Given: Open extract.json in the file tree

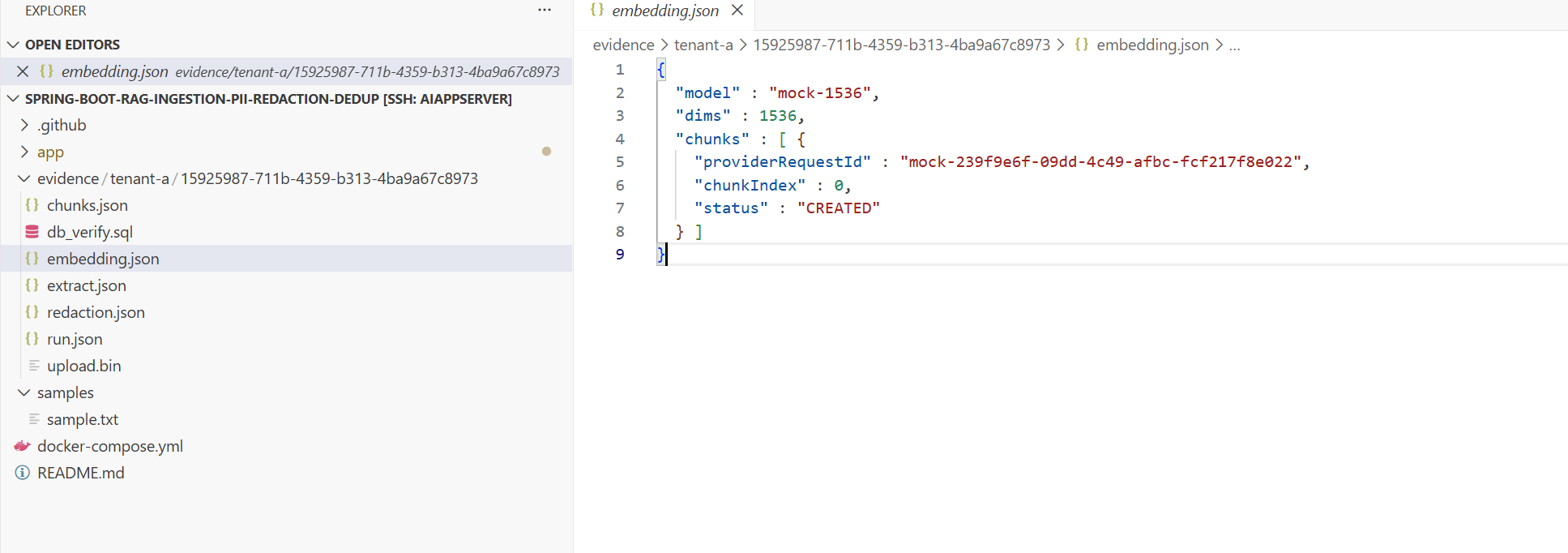Looking at the screenshot, I should 87,285.
